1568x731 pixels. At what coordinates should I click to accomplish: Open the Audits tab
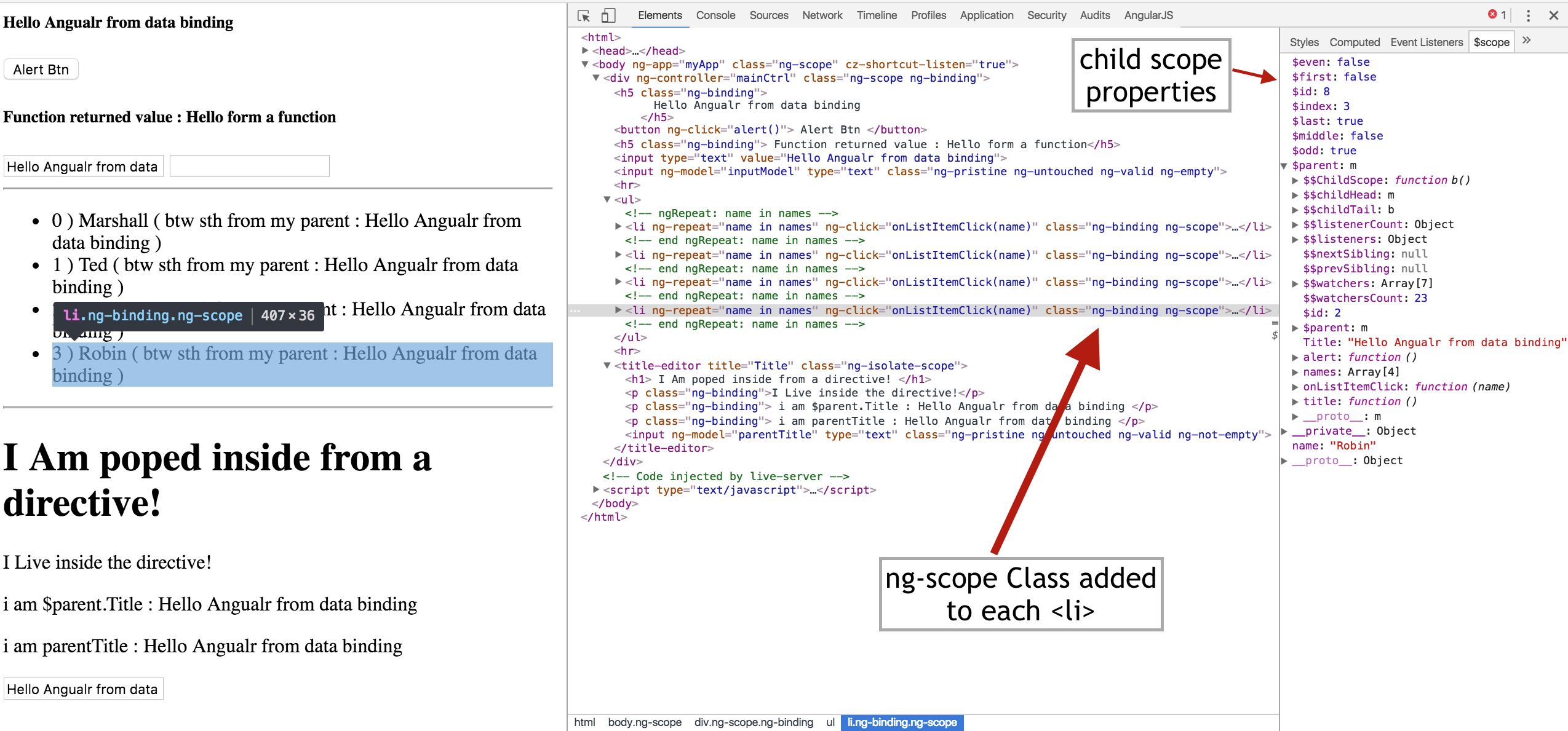[x=1095, y=15]
